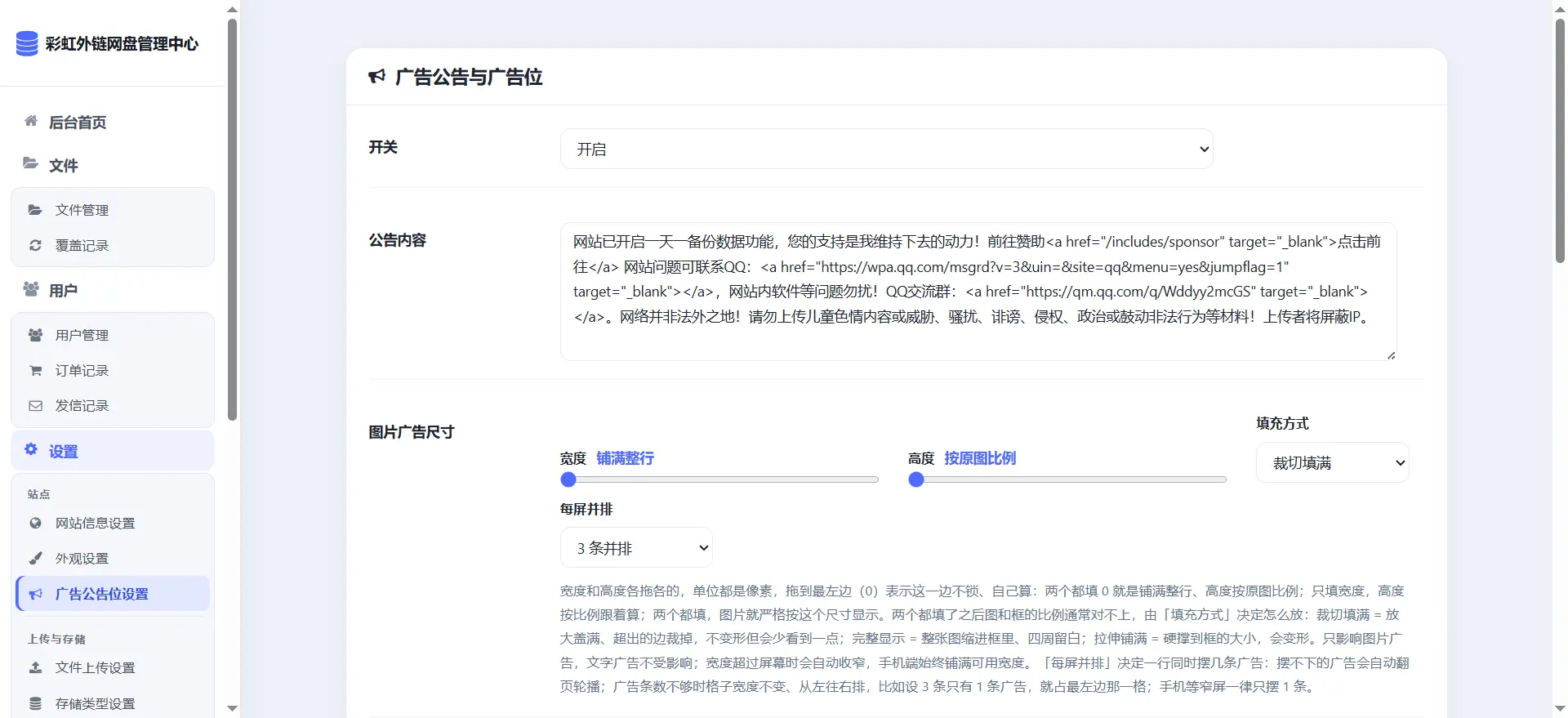Collapse the 设置 sidebar section
The image size is (1568, 718).
point(113,451)
